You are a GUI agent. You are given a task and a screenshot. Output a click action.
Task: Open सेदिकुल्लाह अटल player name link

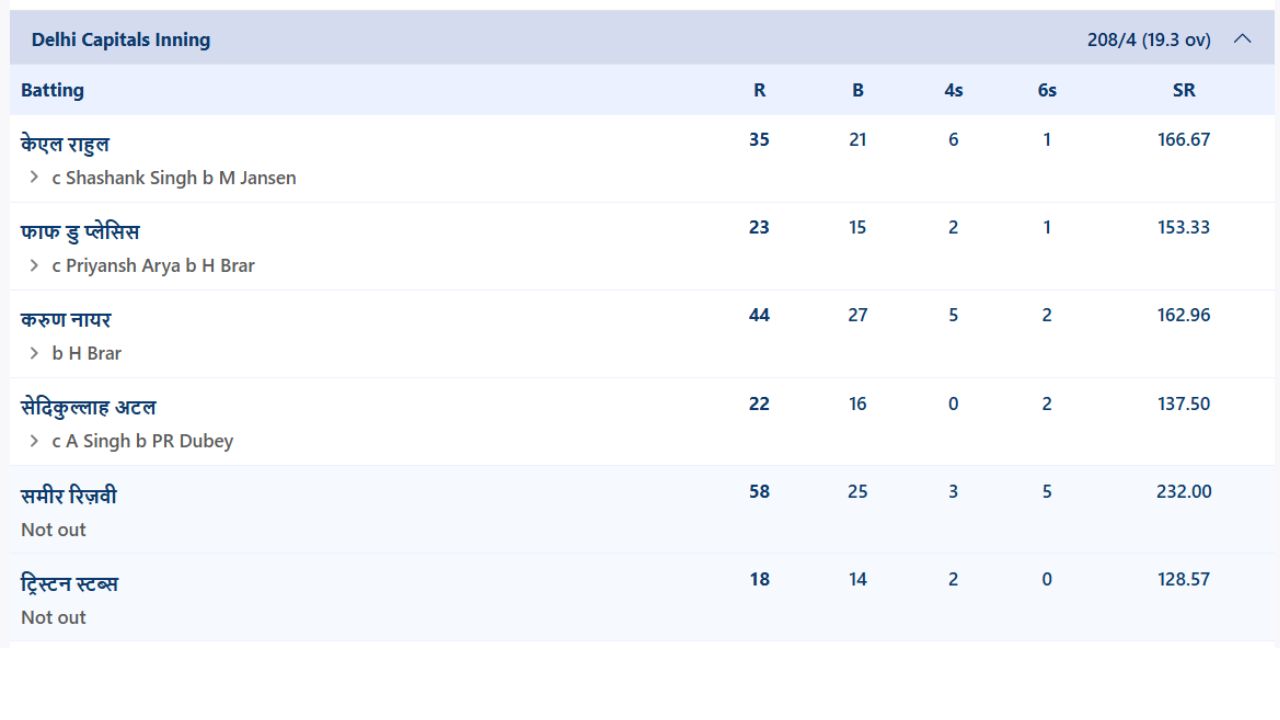pos(88,408)
